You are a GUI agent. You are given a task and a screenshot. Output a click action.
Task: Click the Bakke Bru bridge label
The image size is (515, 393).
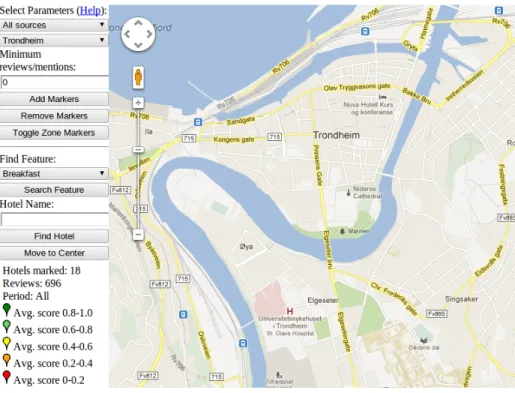(x=417, y=95)
